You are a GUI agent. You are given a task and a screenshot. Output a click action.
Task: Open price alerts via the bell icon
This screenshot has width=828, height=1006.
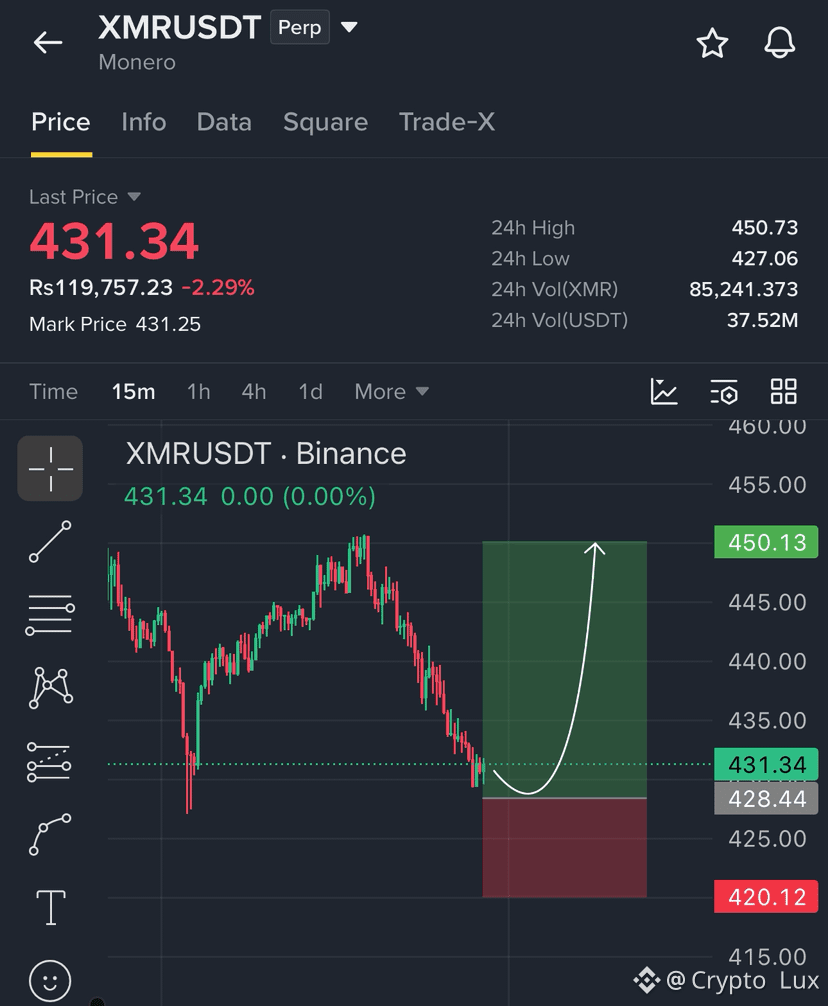click(779, 43)
